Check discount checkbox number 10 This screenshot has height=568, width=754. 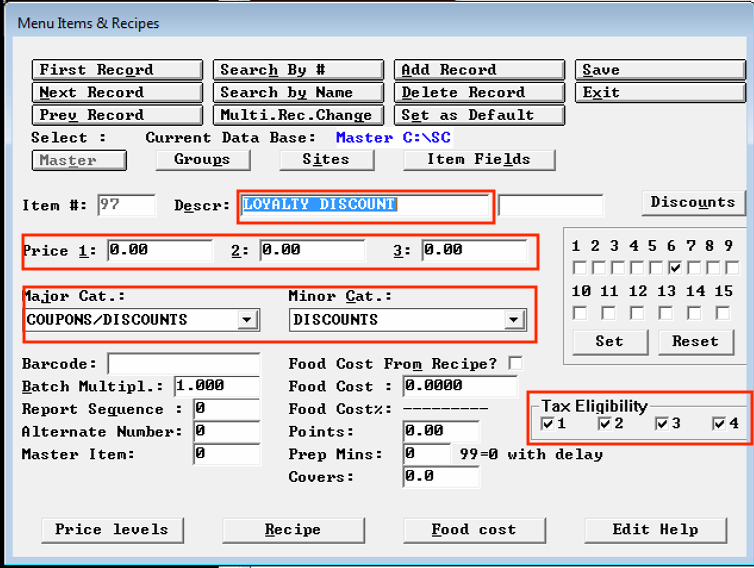(580, 314)
